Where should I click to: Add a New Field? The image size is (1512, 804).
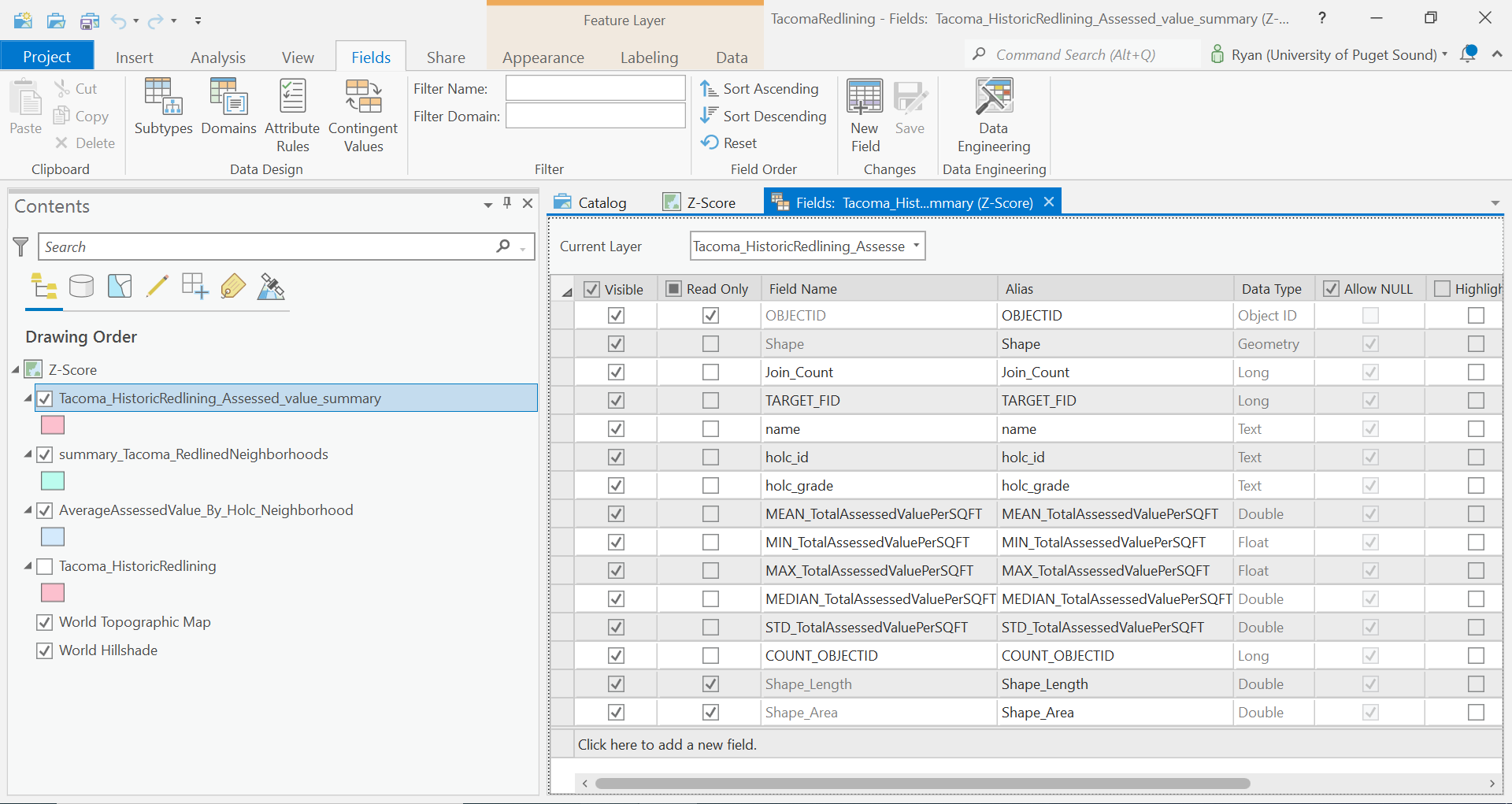pyautogui.click(x=865, y=116)
